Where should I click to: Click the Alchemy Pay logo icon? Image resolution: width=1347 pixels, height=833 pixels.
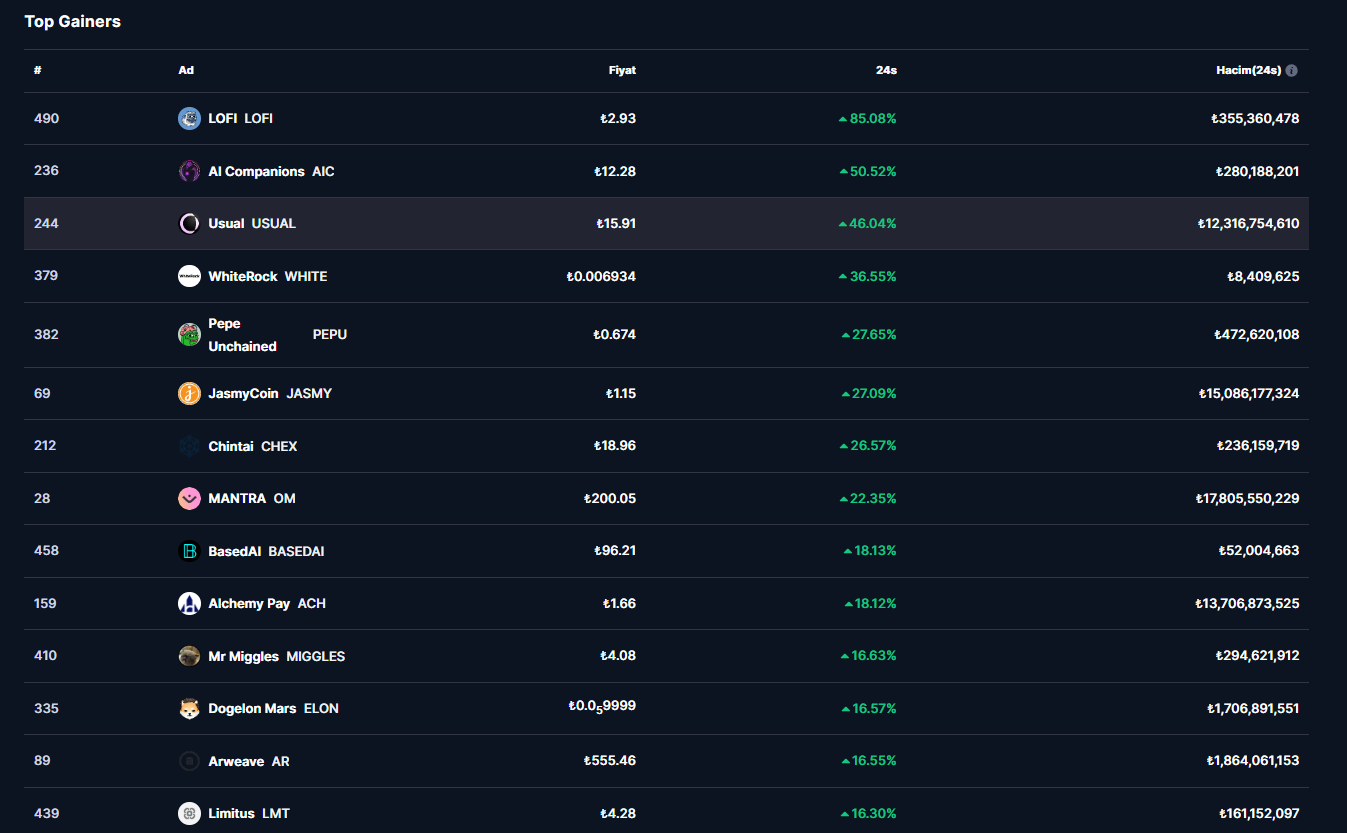click(189, 604)
